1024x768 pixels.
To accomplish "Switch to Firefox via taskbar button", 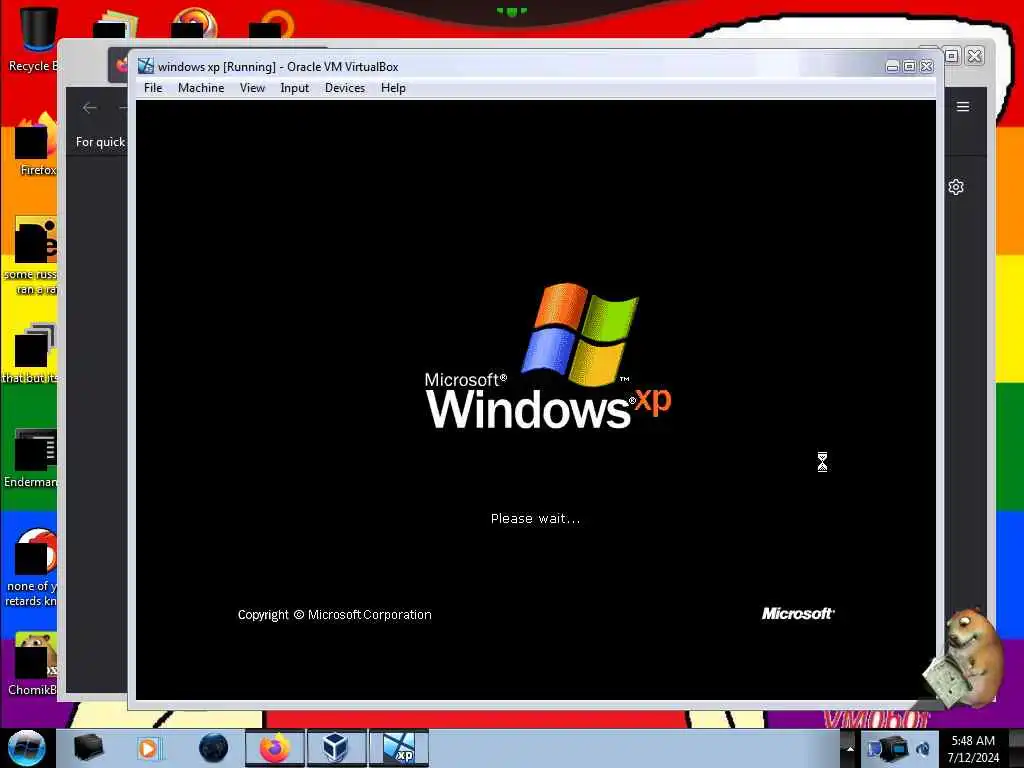I will [x=275, y=748].
